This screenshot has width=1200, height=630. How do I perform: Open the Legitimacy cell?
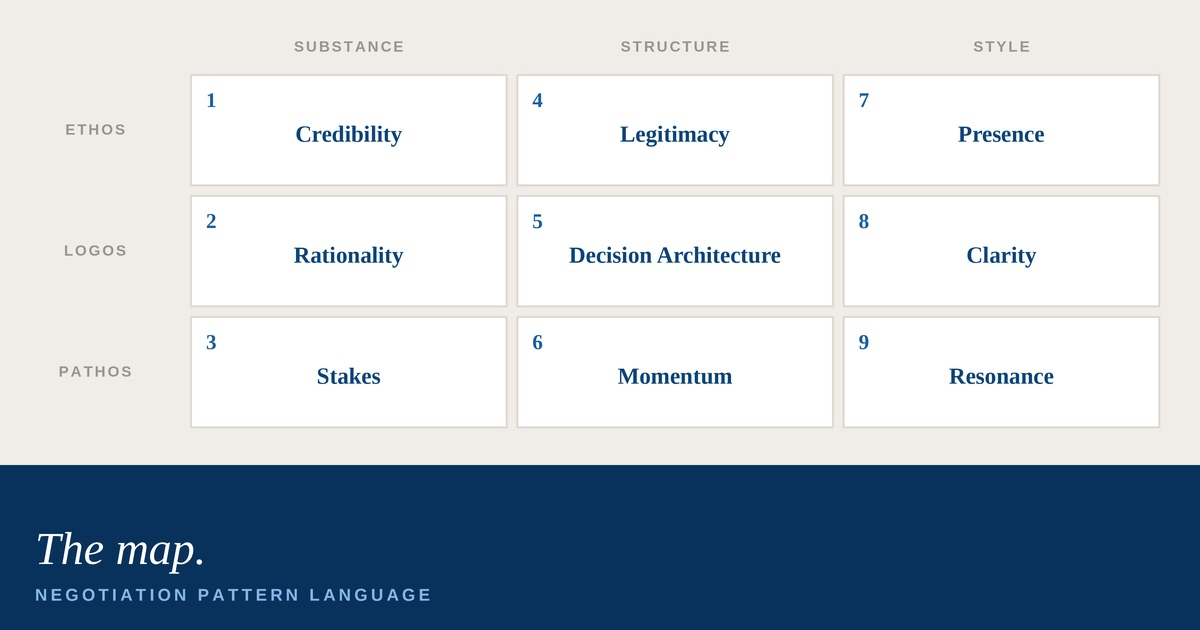point(675,130)
